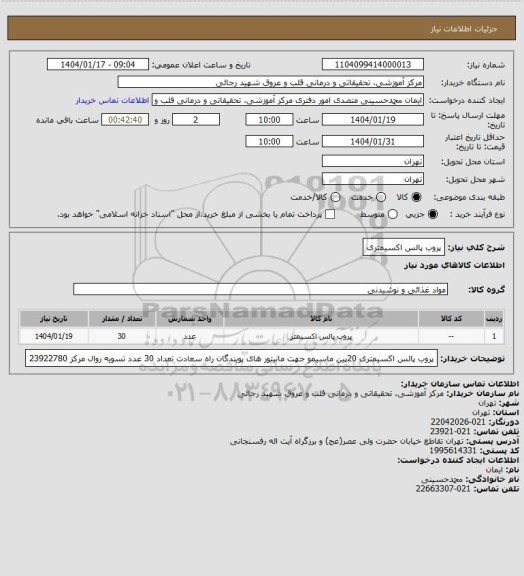This screenshot has height=576, width=524.
Task: Click the postal code 1995614331
Action: click(x=453, y=450)
